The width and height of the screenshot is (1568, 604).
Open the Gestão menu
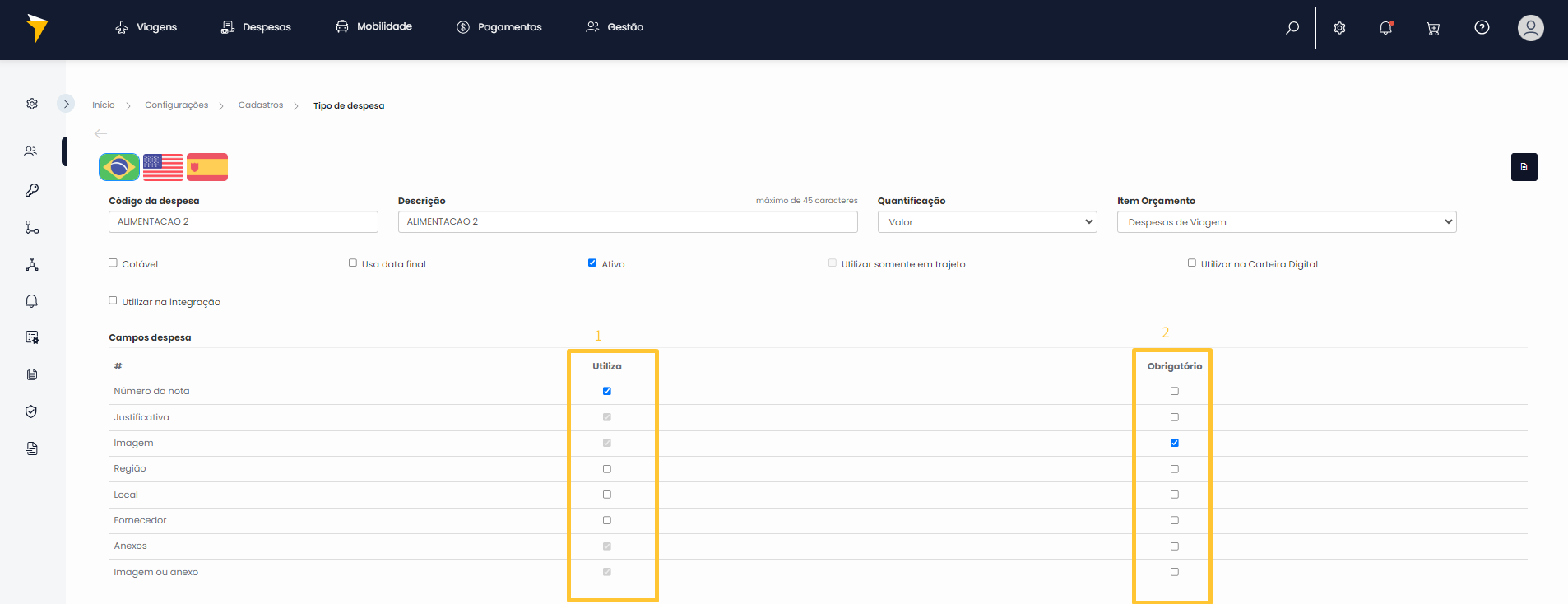pos(615,27)
